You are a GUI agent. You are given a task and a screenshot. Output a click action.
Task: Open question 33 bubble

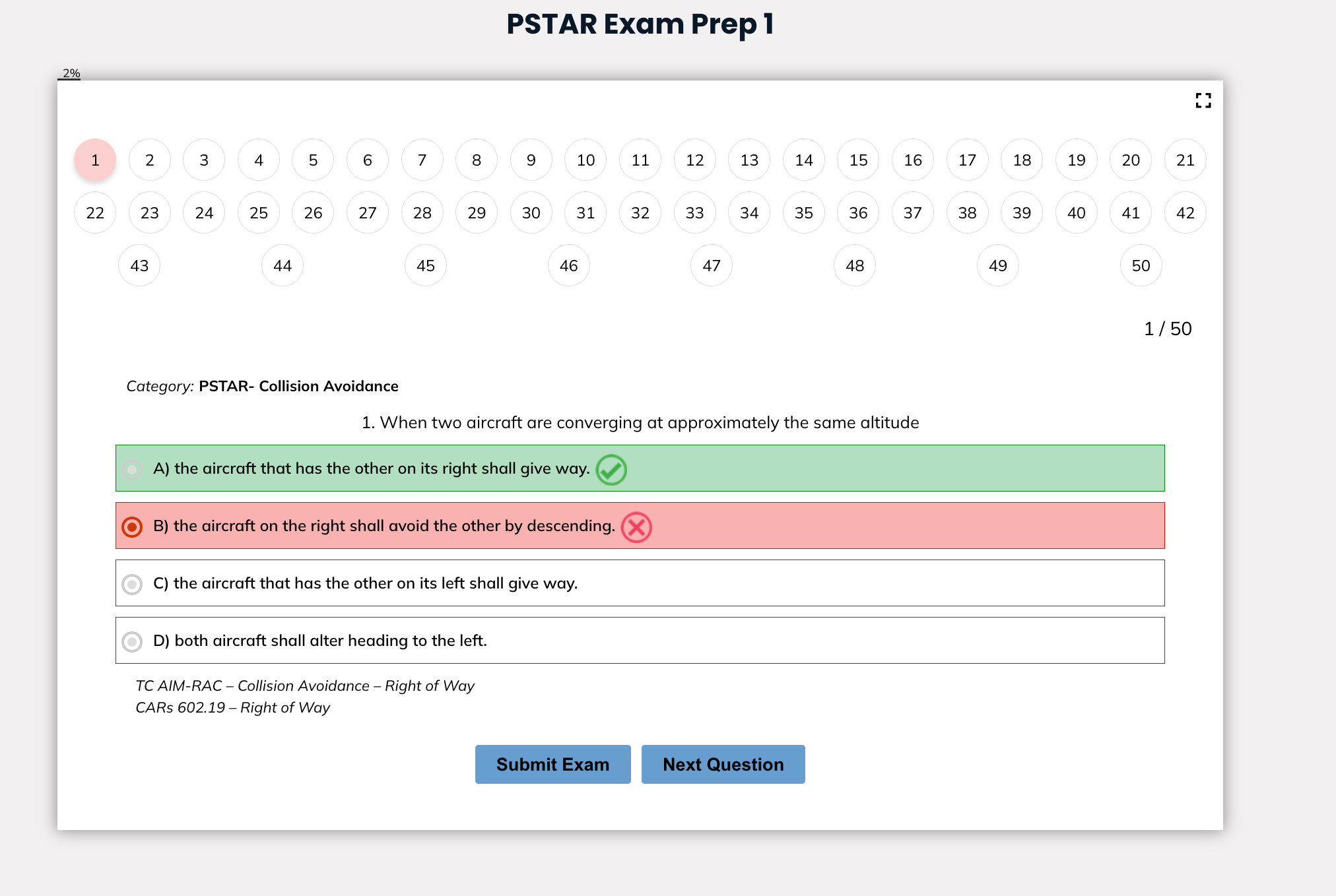pos(694,212)
